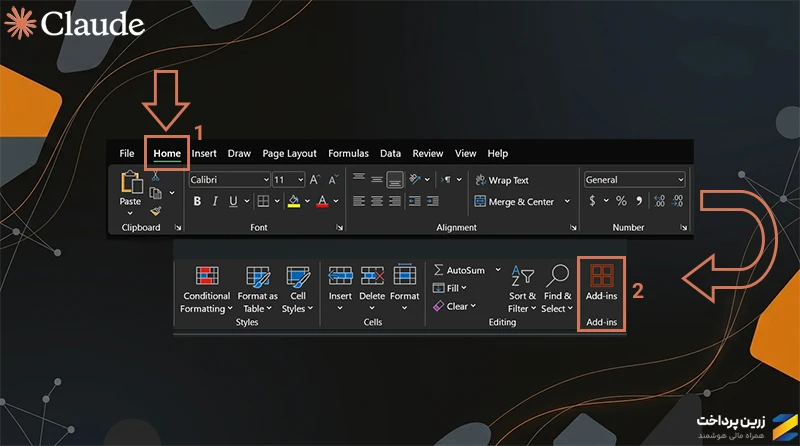The height and width of the screenshot is (446, 800).
Task: Open the General number format dropdown
Action: point(681,180)
